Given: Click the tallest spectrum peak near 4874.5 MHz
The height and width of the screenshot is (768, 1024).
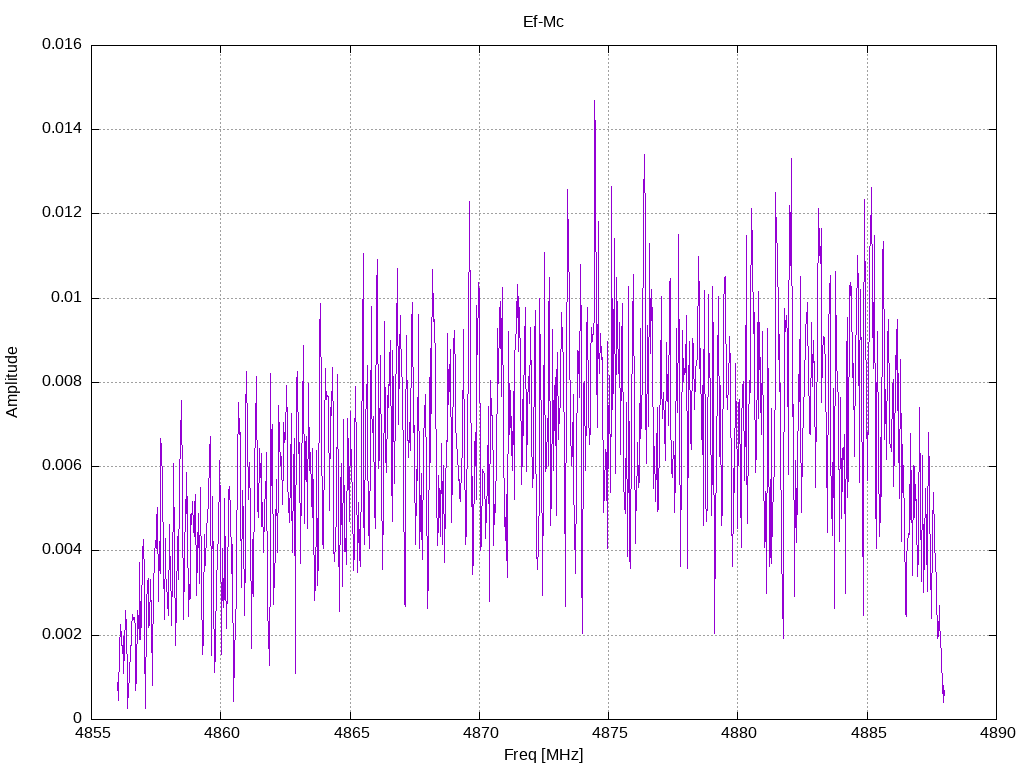Looking at the screenshot, I should pos(594,103).
